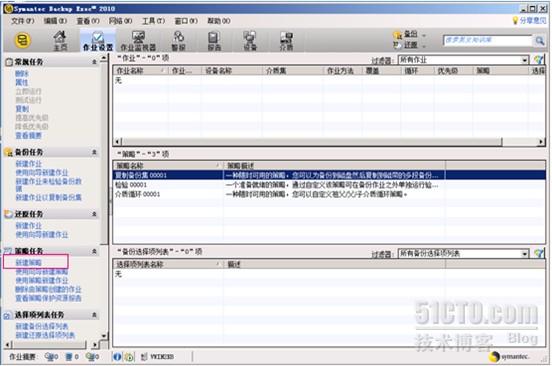Open the 文件(F) menu
This screenshot has width=552, height=366.
click(23, 21)
